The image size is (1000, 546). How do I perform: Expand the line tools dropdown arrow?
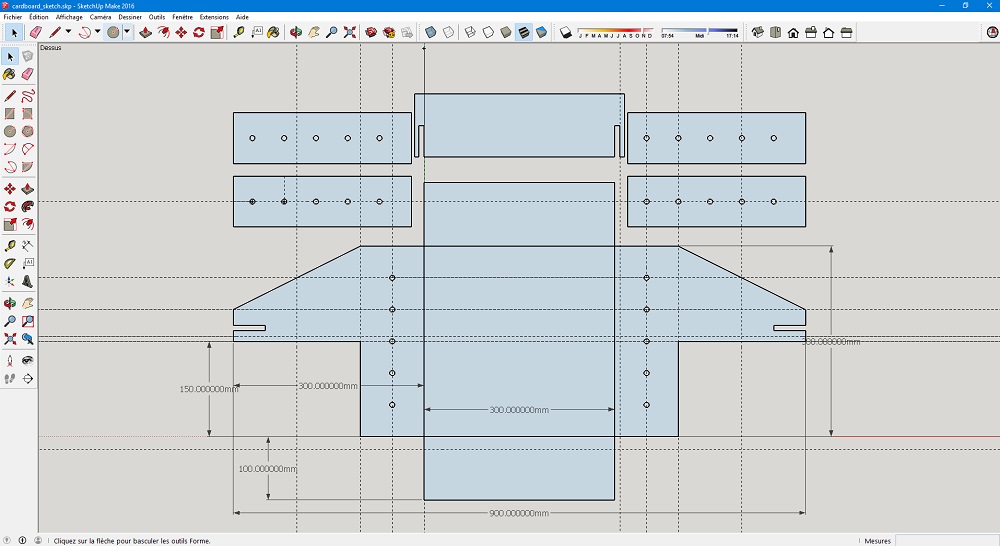[x=68, y=32]
